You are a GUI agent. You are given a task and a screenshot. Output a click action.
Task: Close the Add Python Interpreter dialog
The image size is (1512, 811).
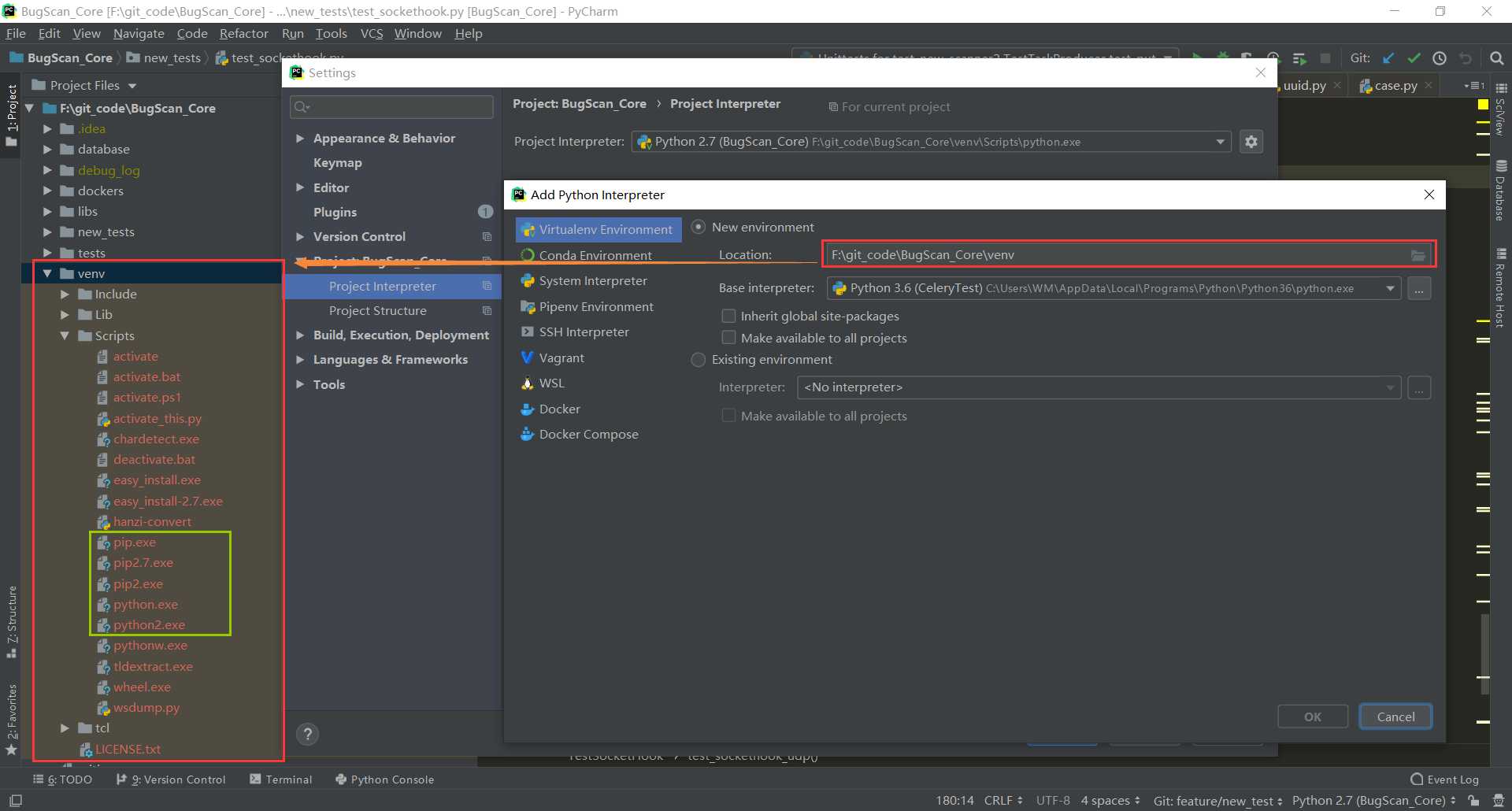coord(1429,194)
